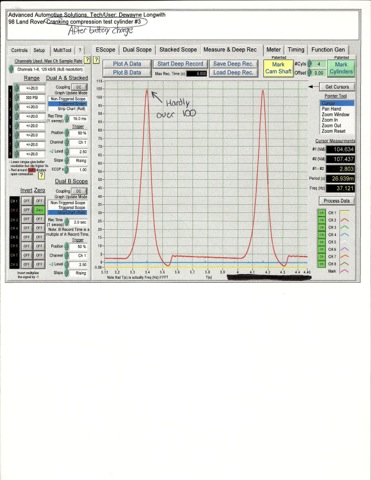Switch to the Stacked Scope tab
This screenshot has width=371, height=480.
click(178, 50)
